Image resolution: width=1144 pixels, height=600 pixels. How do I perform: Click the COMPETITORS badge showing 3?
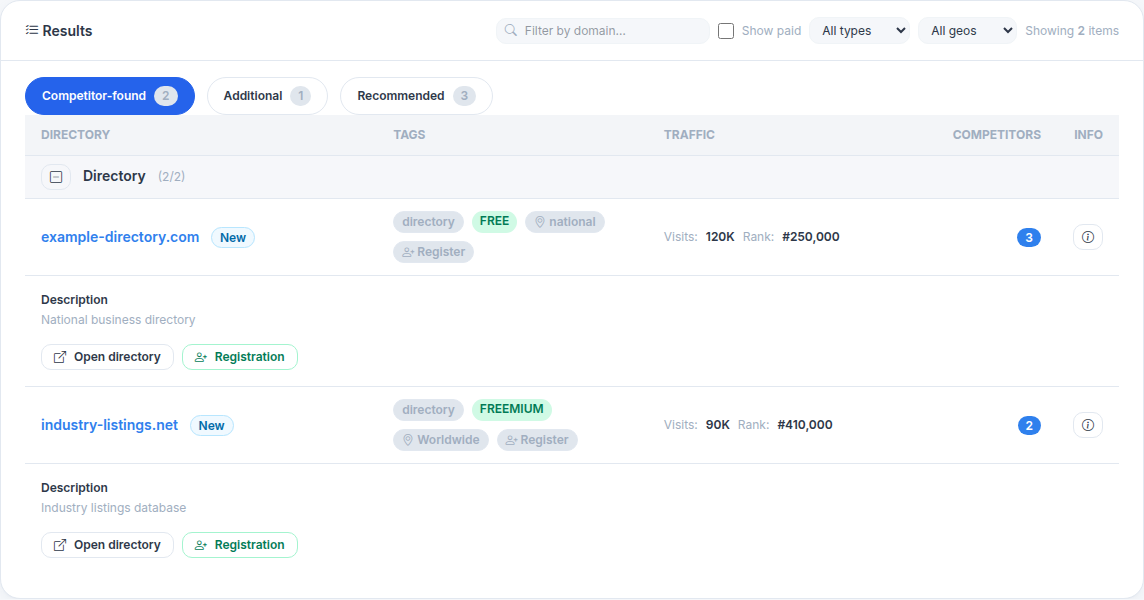click(x=1029, y=237)
